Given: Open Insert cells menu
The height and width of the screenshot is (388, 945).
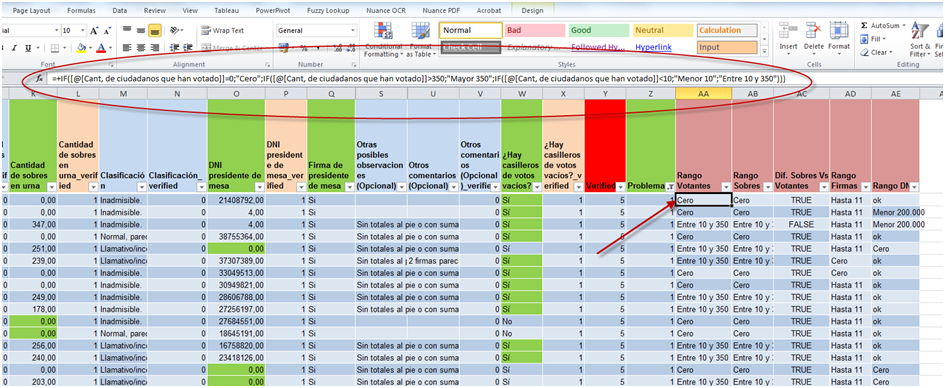Looking at the screenshot, I should 788,38.
